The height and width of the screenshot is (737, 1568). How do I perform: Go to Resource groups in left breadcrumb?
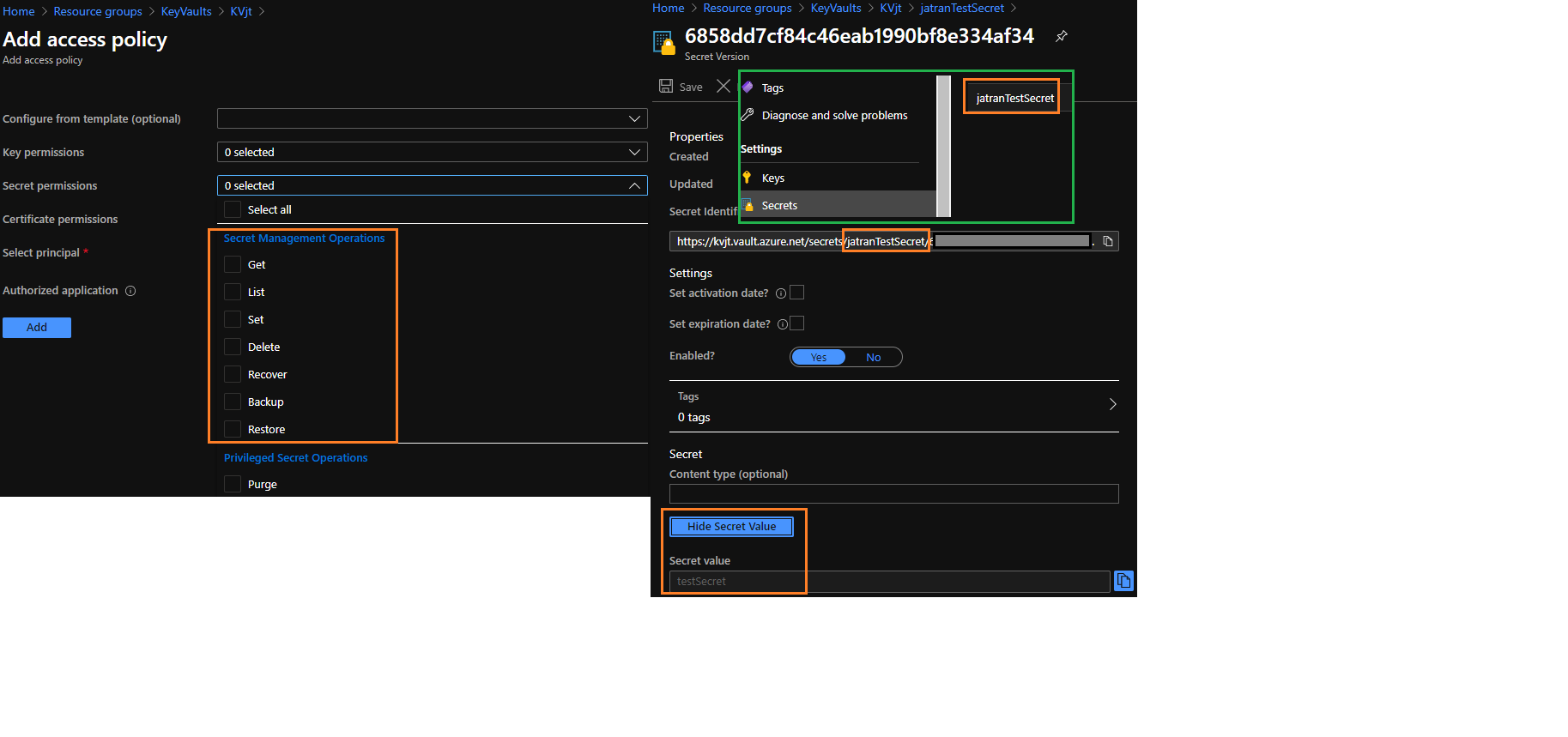point(98,11)
